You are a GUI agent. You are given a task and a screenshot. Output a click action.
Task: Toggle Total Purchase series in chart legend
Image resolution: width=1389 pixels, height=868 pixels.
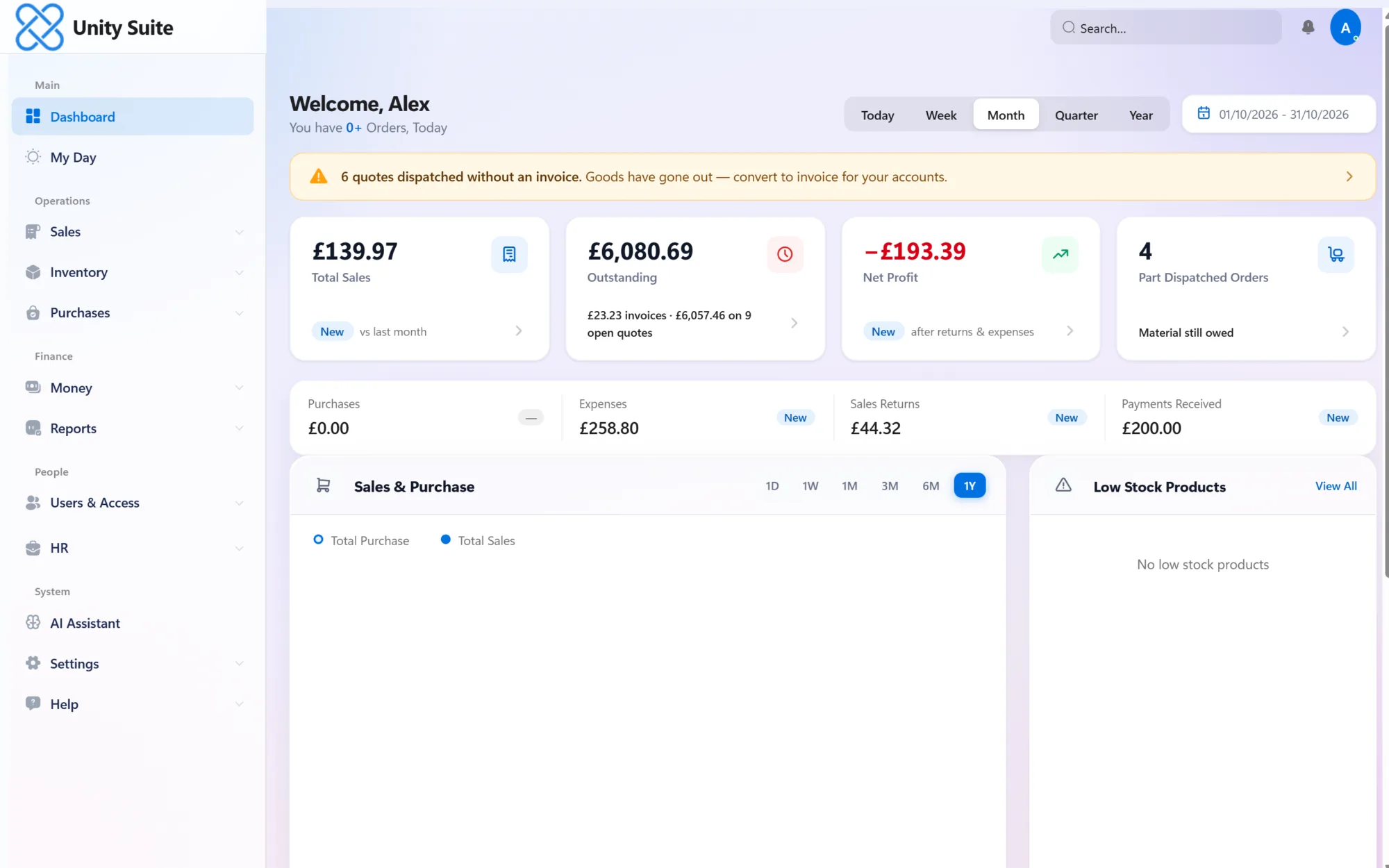point(361,540)
